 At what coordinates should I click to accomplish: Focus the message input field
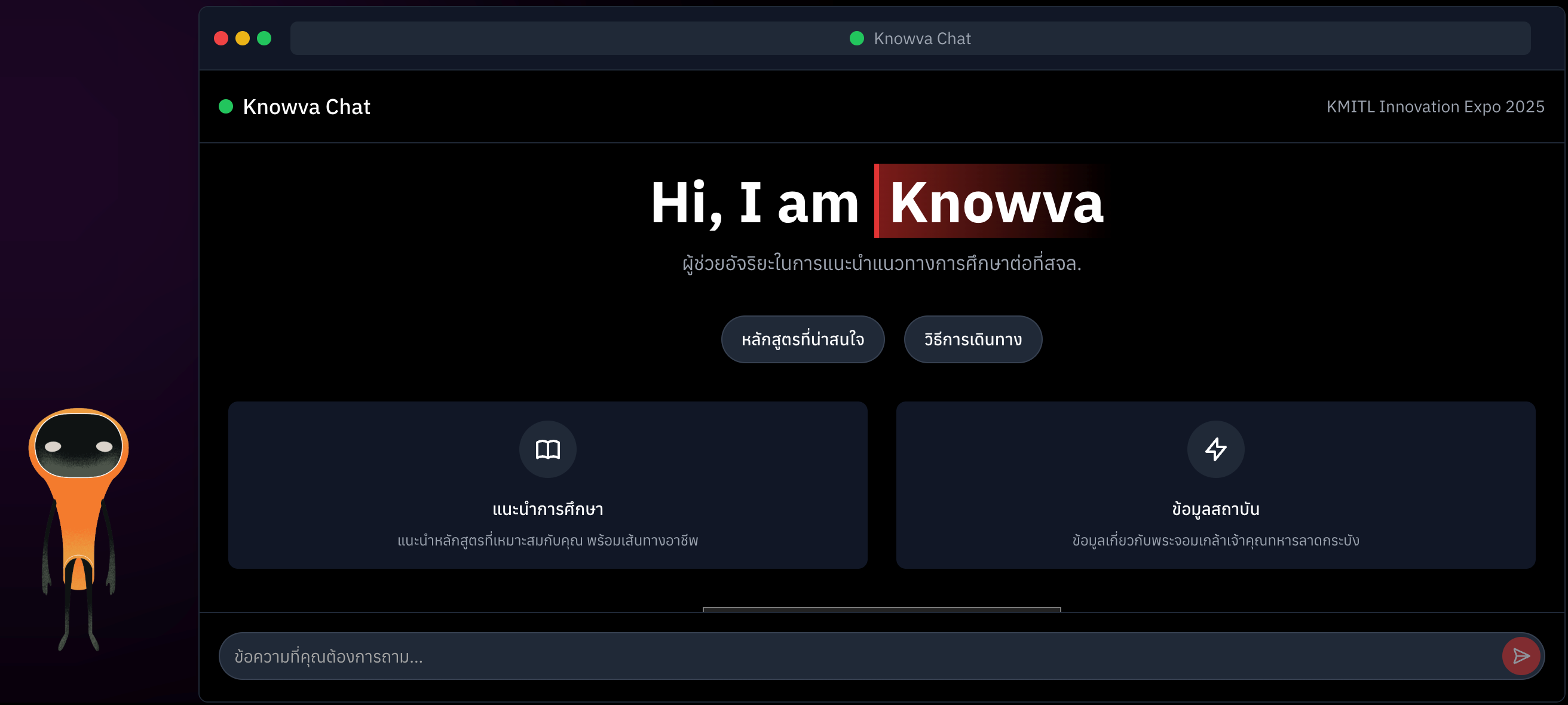click(852, 655)
